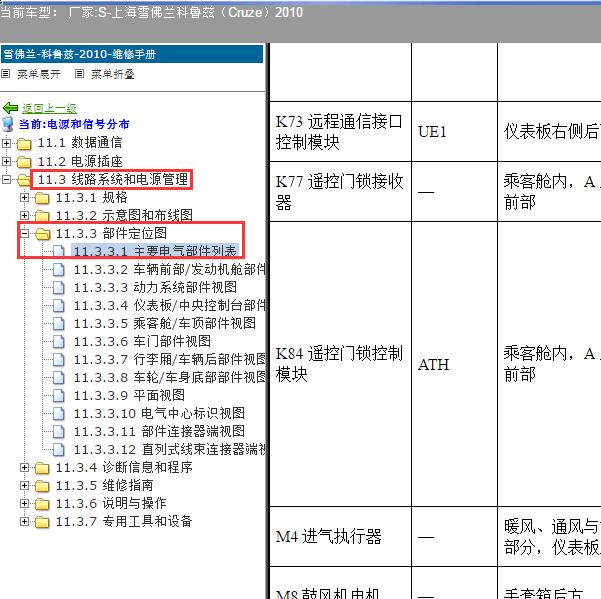601x599 pixels.
Task: Expand the 11.3.6 说明与操作 node
Action: click(25, 503)
